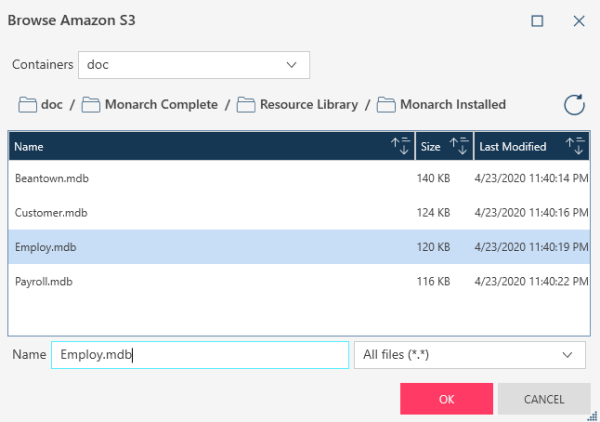
Task: Grab the resize grip in the dialog corner
Action: [x=593, y=416]
